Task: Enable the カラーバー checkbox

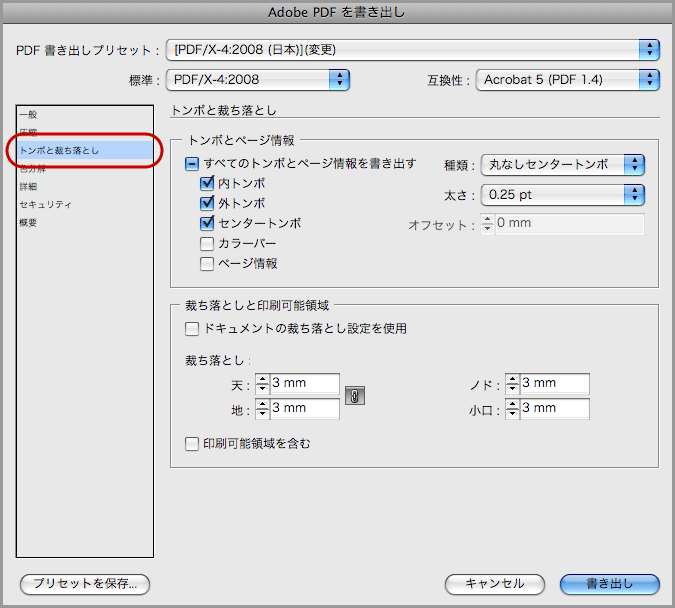Action: point(207,243)
